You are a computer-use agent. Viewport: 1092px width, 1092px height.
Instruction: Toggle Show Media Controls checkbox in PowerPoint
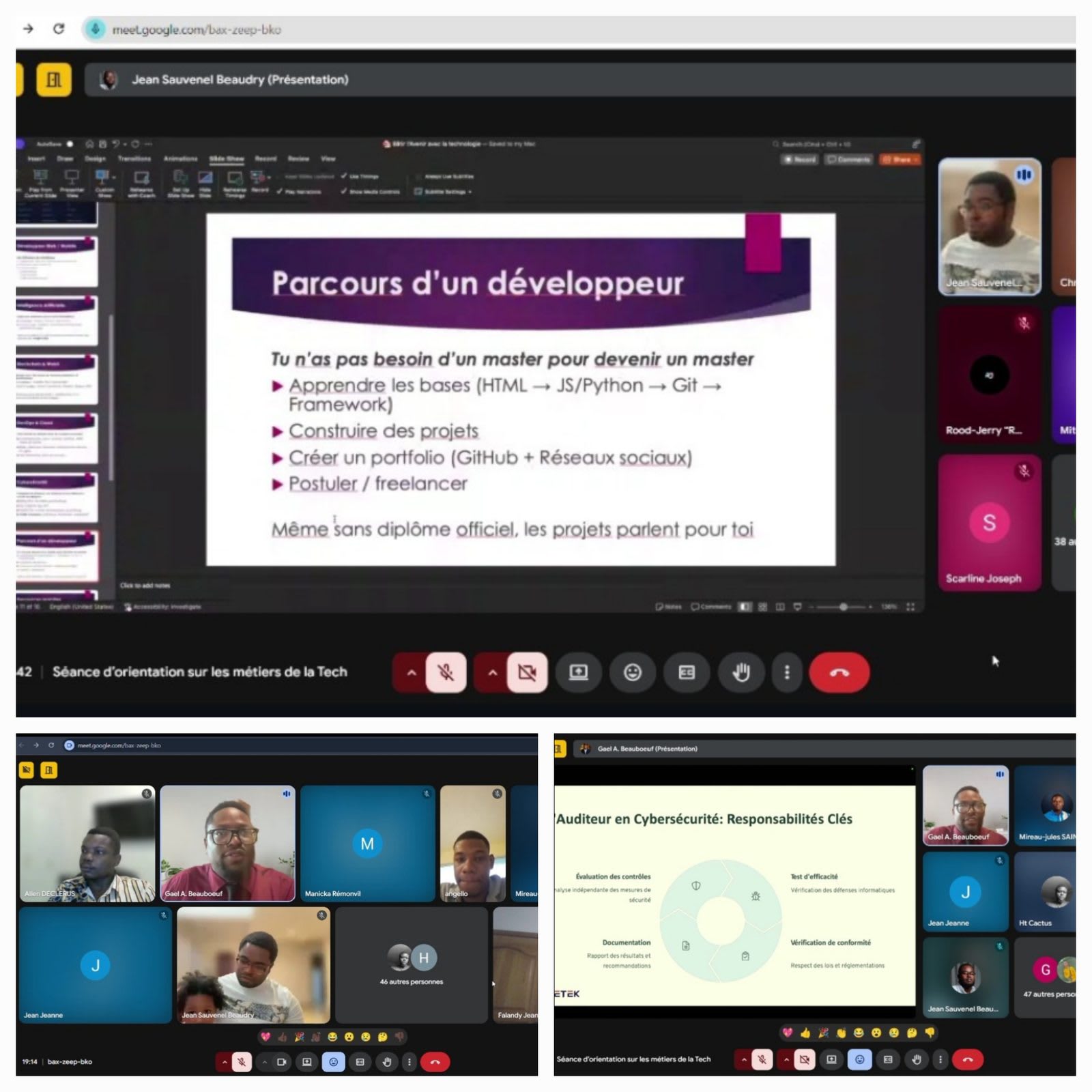[370, 192]
